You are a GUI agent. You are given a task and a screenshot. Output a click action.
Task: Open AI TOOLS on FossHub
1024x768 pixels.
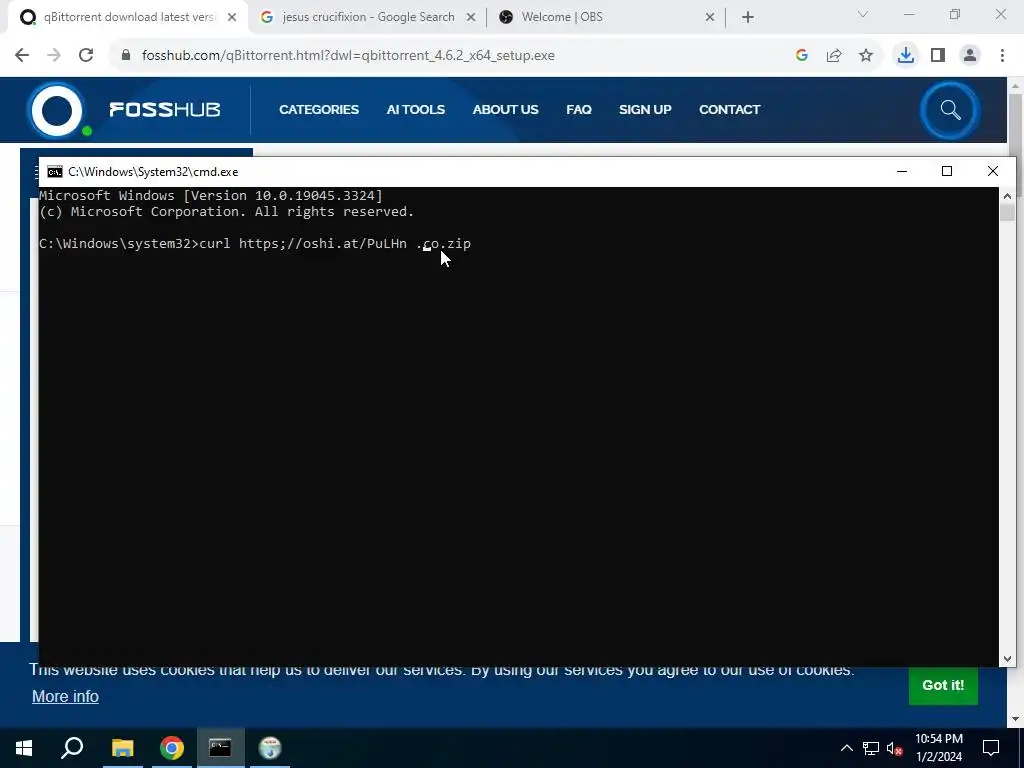tap(415, 110)
